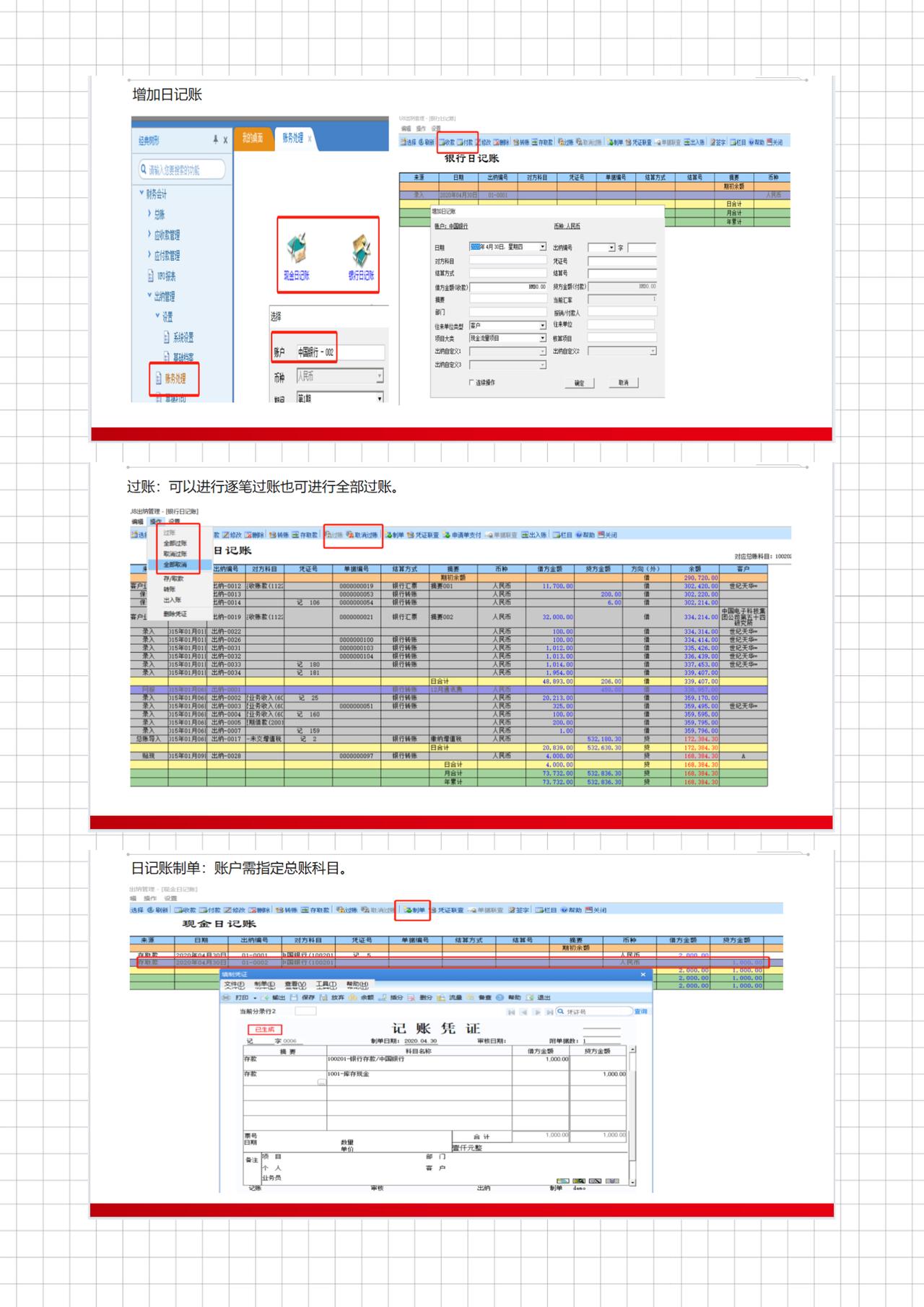
Task: Click 流量 in the voucher window toolbar
Action: (x=450, y=997)
